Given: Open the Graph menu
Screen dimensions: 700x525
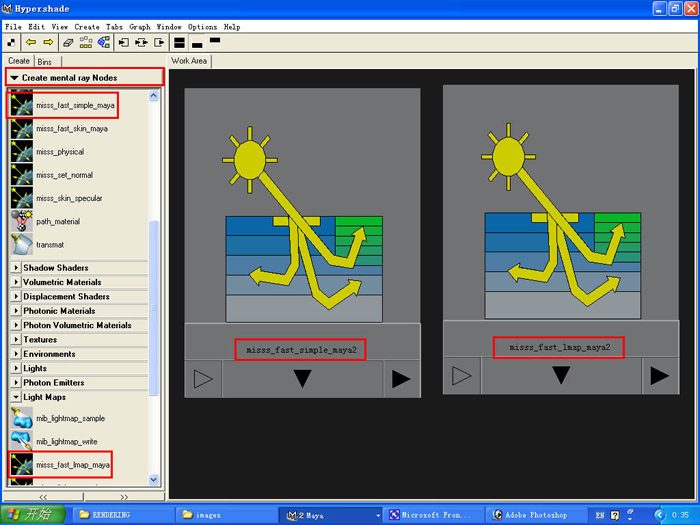Looking at the screenshot, I should coord(140,27).
